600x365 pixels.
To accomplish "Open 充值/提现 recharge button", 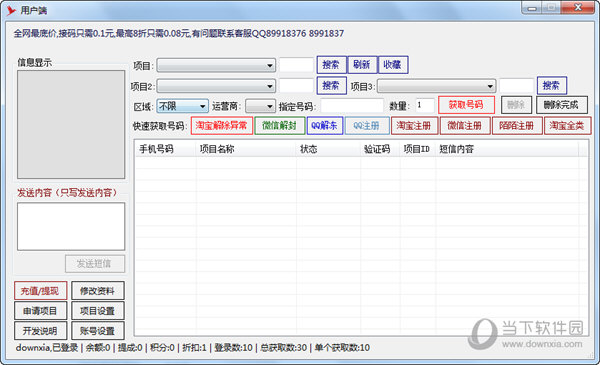I will [x=40, y=291].
